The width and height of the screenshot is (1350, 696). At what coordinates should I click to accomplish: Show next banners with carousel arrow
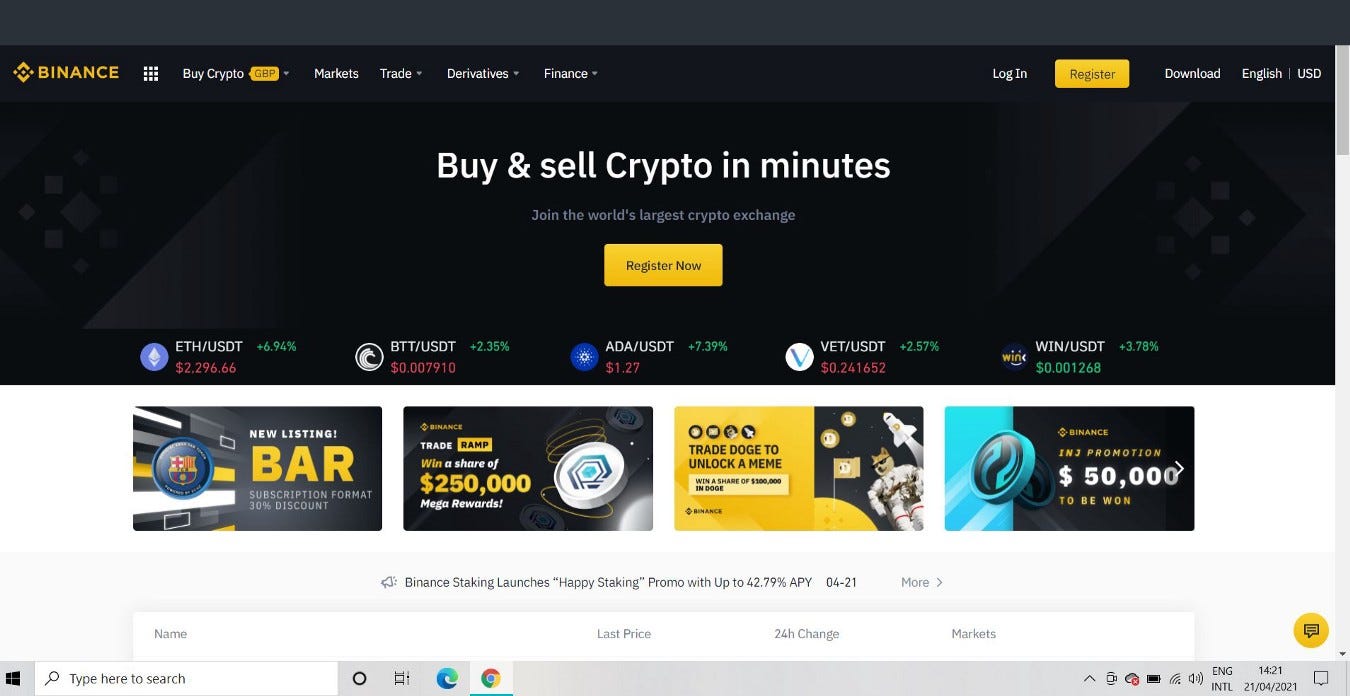(x=1178, y=468)
